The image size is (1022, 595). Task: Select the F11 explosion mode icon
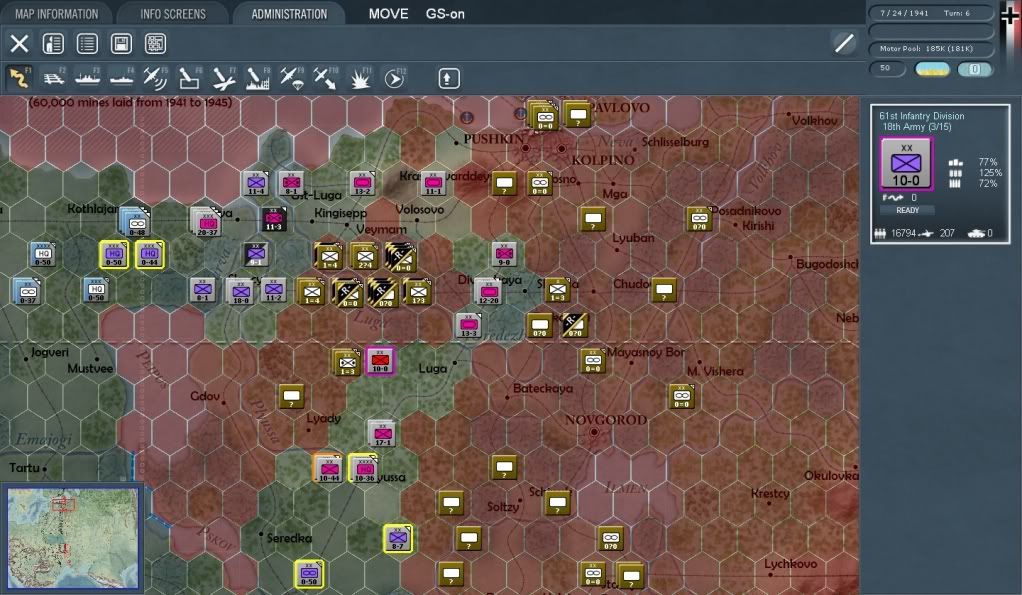click(360, 78)
